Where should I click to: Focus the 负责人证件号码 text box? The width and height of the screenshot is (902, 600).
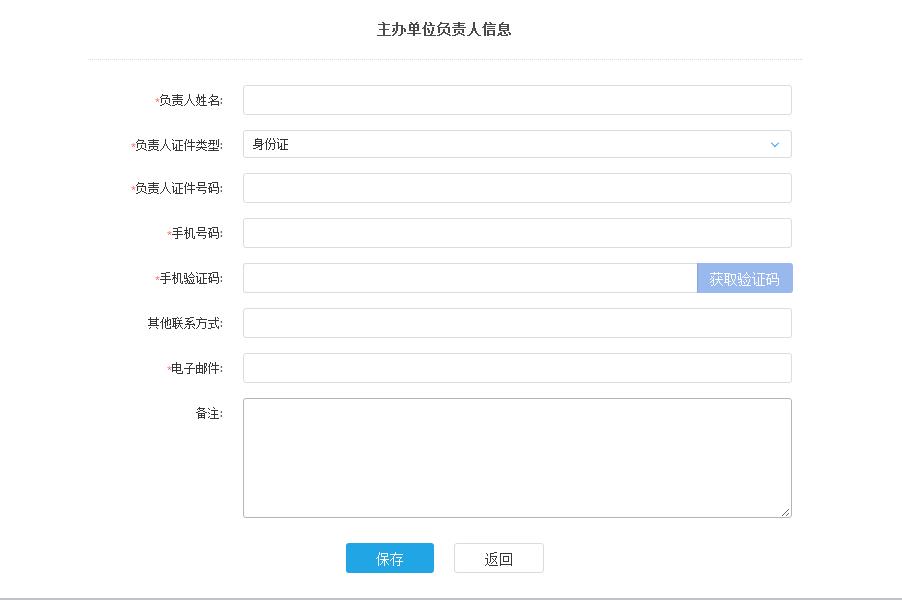516,188
